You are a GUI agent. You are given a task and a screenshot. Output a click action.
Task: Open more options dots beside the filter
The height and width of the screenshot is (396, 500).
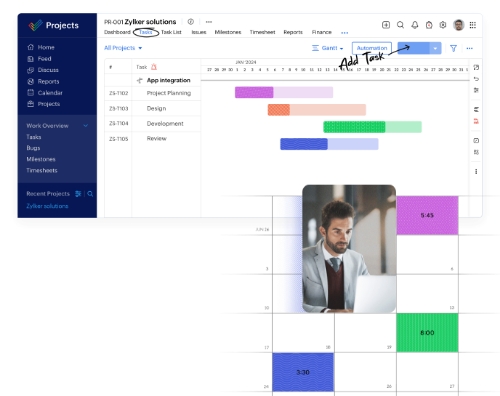point(470,48)
